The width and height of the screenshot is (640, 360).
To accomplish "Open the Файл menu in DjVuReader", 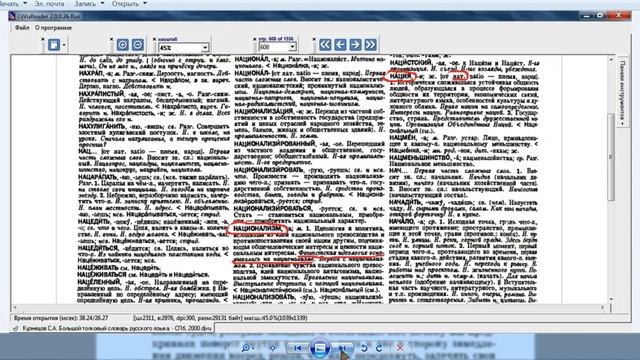I will [x=22, y=28].
